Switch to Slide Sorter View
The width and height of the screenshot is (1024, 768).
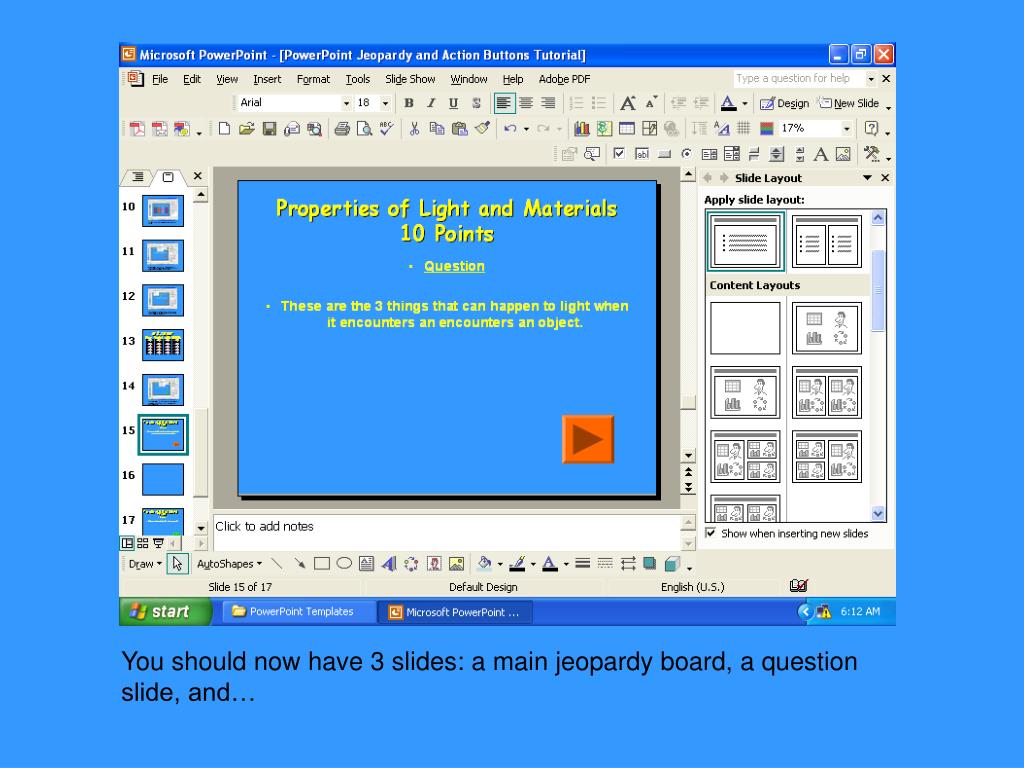point(142,543)
